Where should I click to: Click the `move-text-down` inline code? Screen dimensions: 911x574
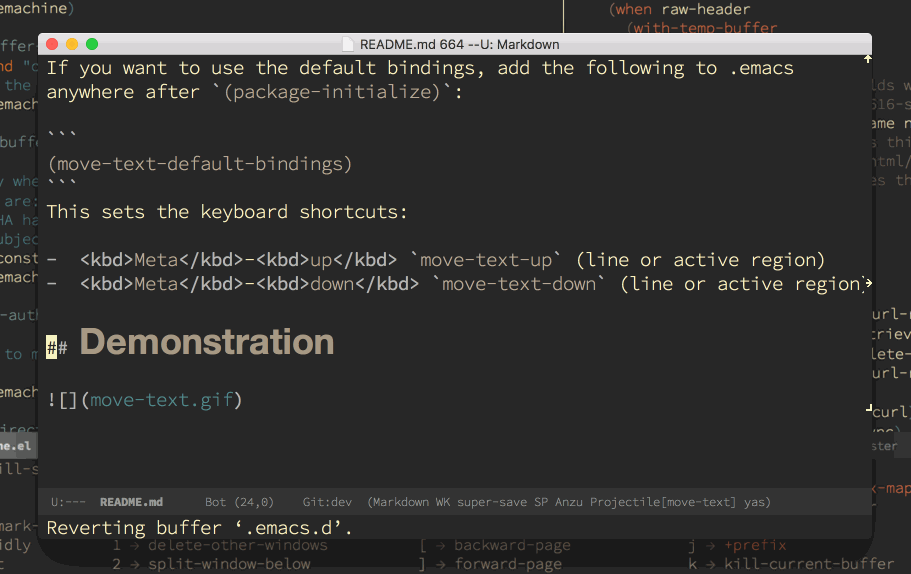tap(519, 284)
